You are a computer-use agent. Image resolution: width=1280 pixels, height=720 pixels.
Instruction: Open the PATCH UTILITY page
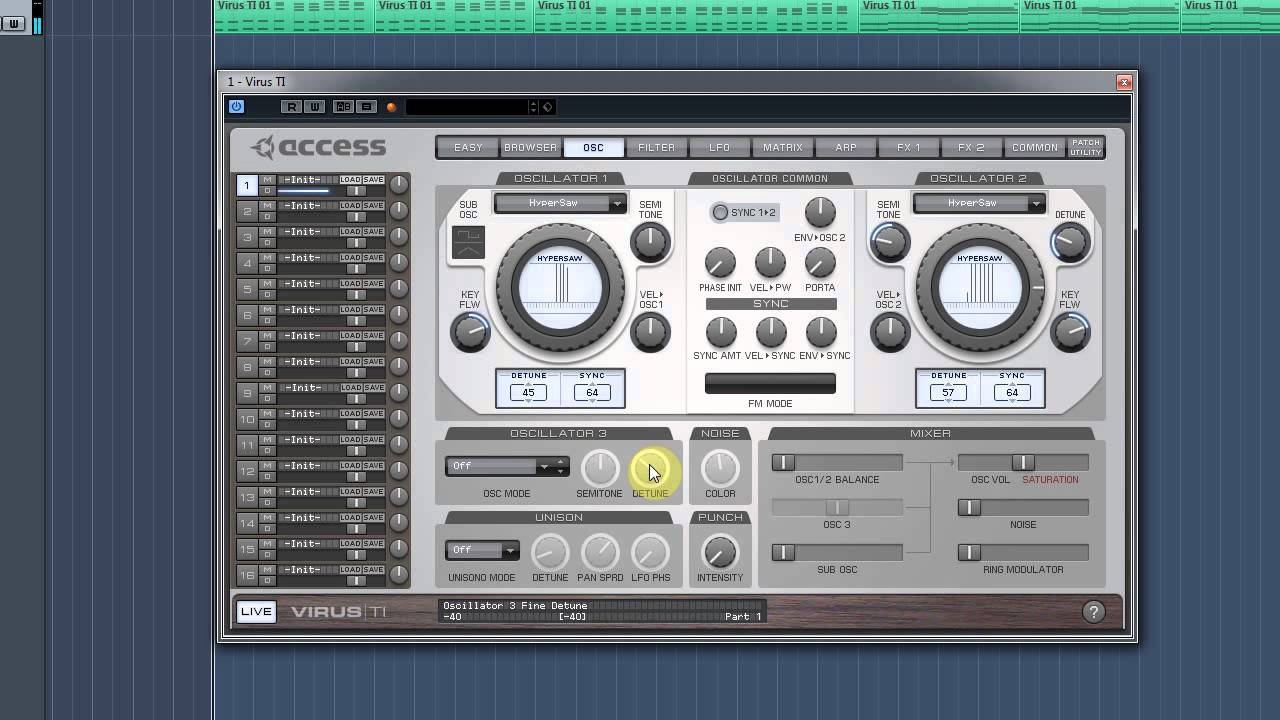[x=1085, y=148]
